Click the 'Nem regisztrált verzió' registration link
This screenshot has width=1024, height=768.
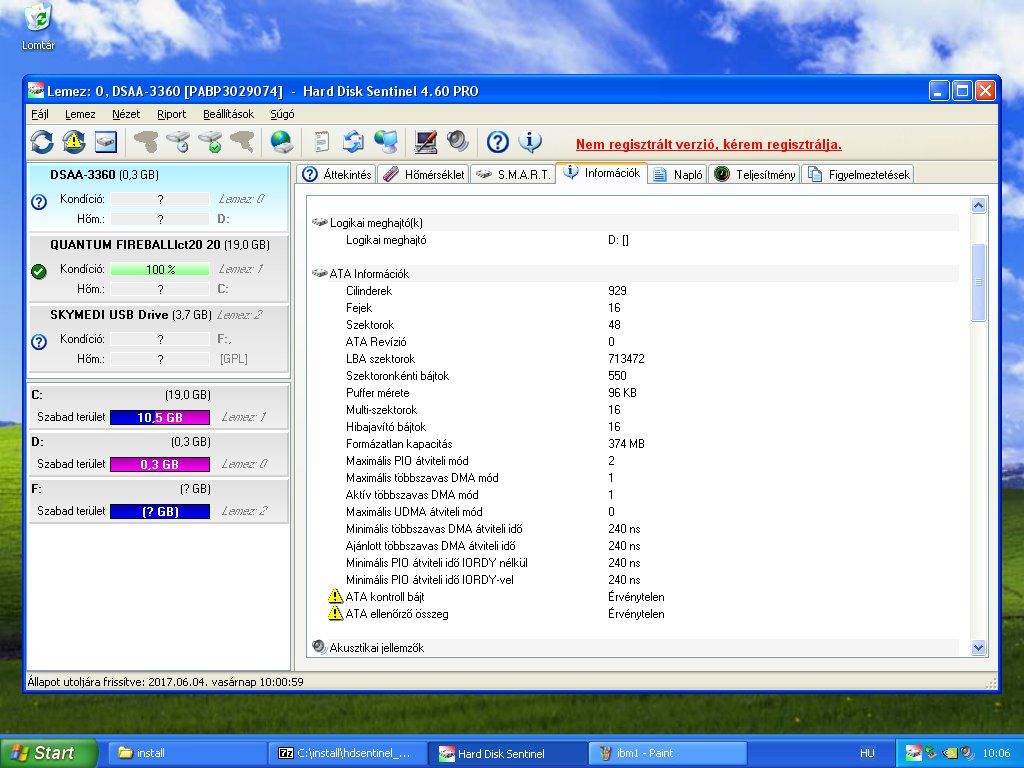click(x=709, y=144)
